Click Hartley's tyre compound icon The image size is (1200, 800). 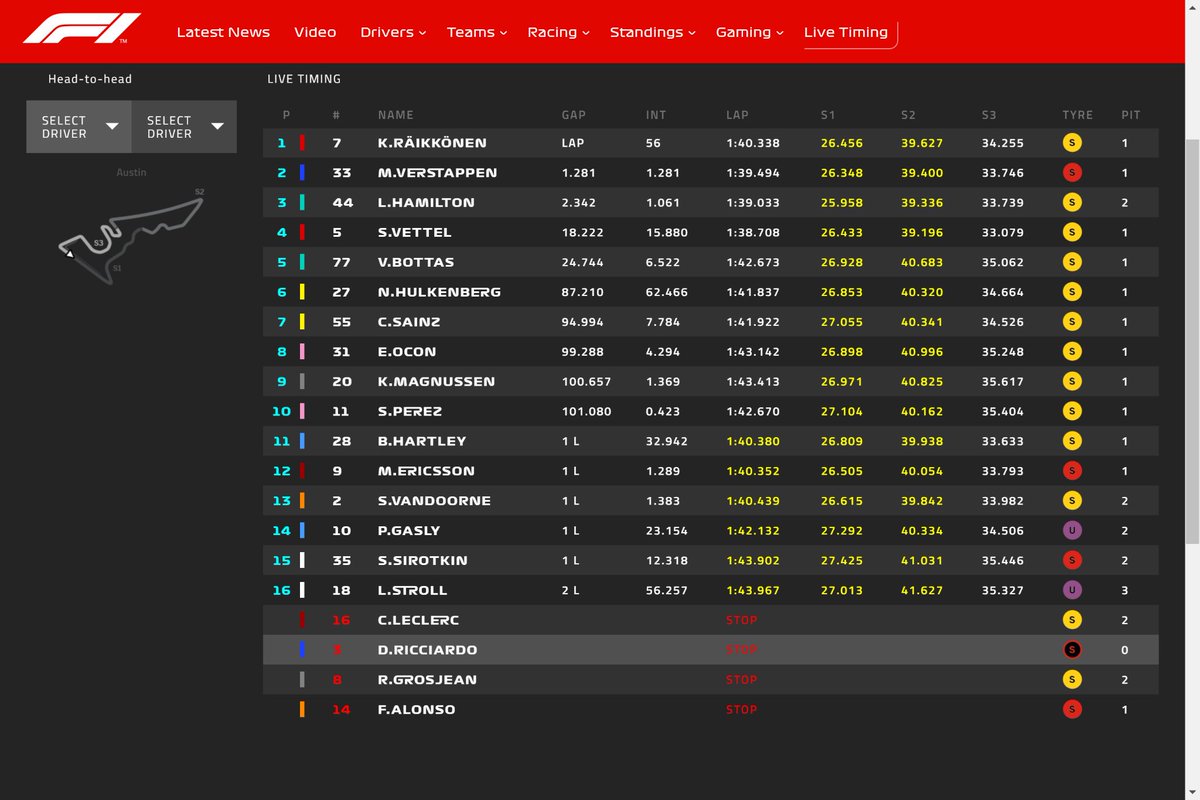pos(1072,441)
